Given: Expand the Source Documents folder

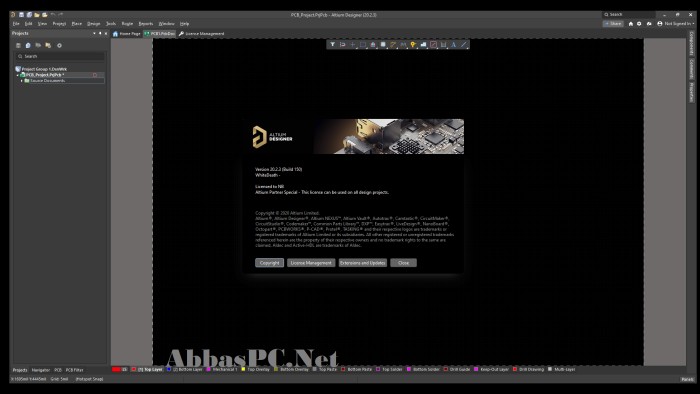Looking at the screenshot, I should tap(21, 81).
